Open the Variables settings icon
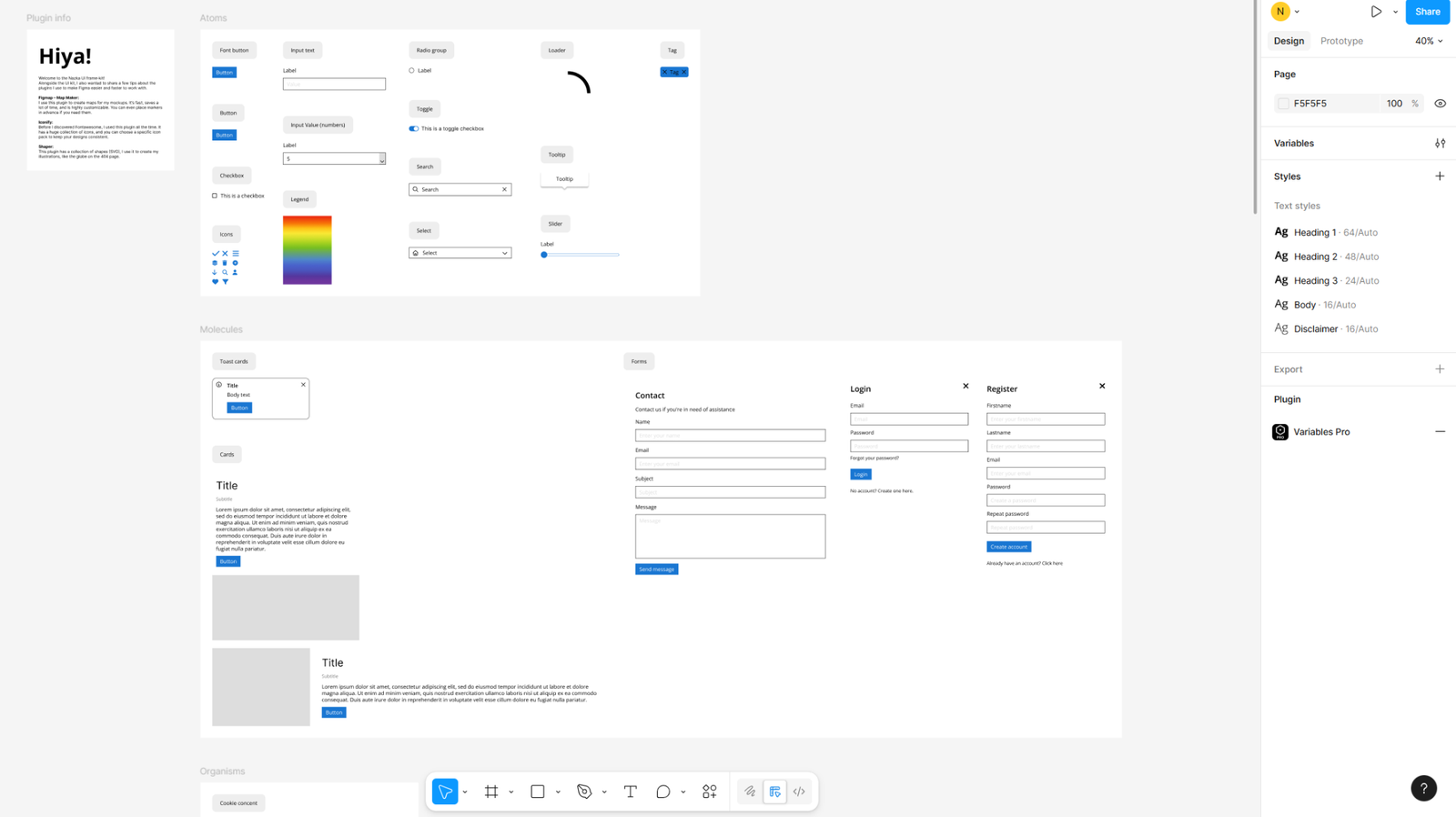This screenshot has width=1456, height=817. pos(1440,143)
